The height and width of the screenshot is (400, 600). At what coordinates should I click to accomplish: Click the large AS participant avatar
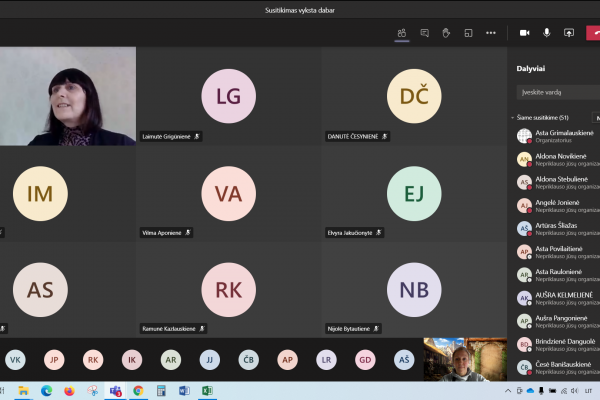click(x=40, y=290)
